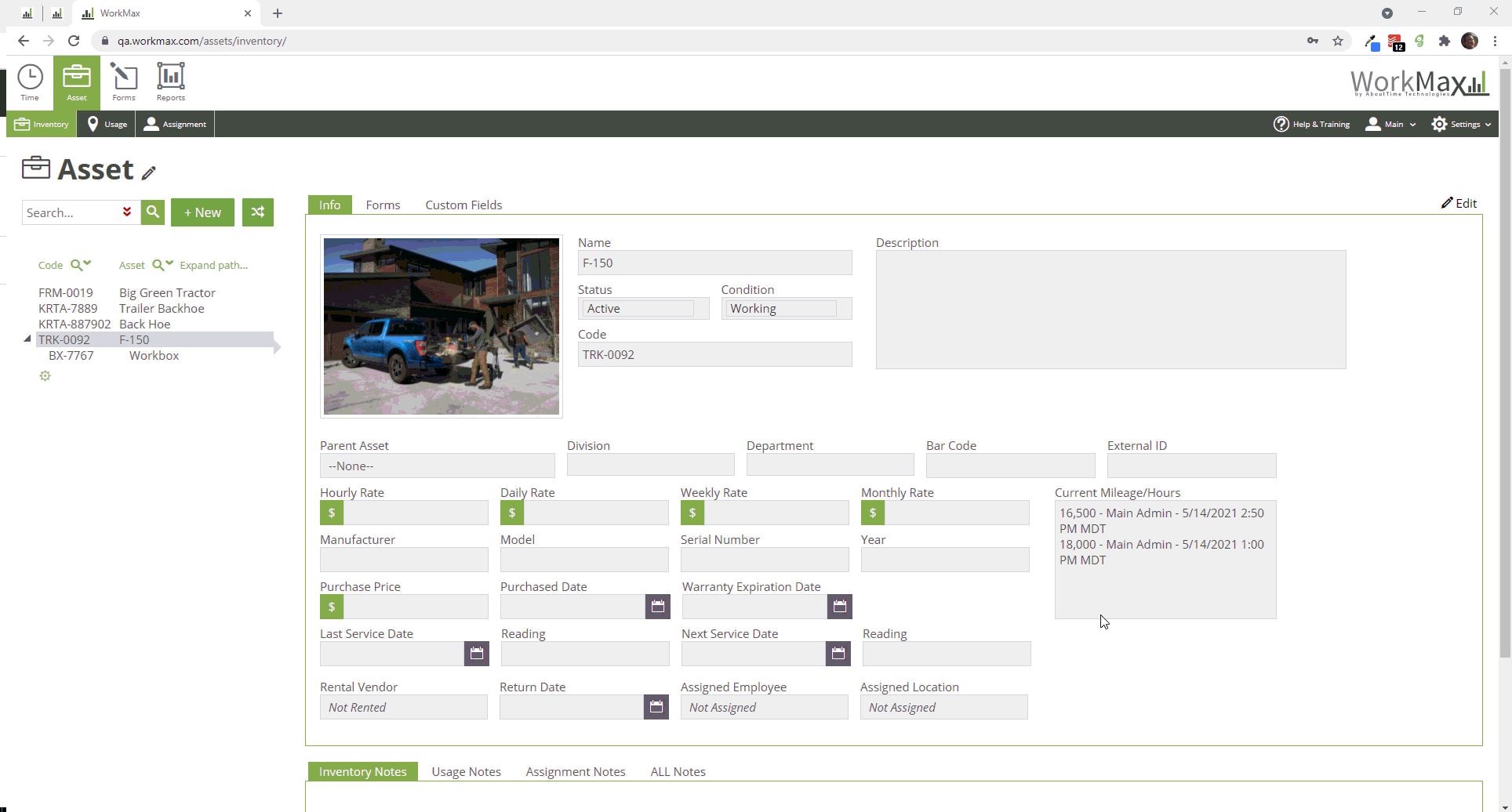Screen dimensions: 1512x812
Task: Open the browser extensions puzzle icon
Action: pyautogui.click(x=1445, y=41)
